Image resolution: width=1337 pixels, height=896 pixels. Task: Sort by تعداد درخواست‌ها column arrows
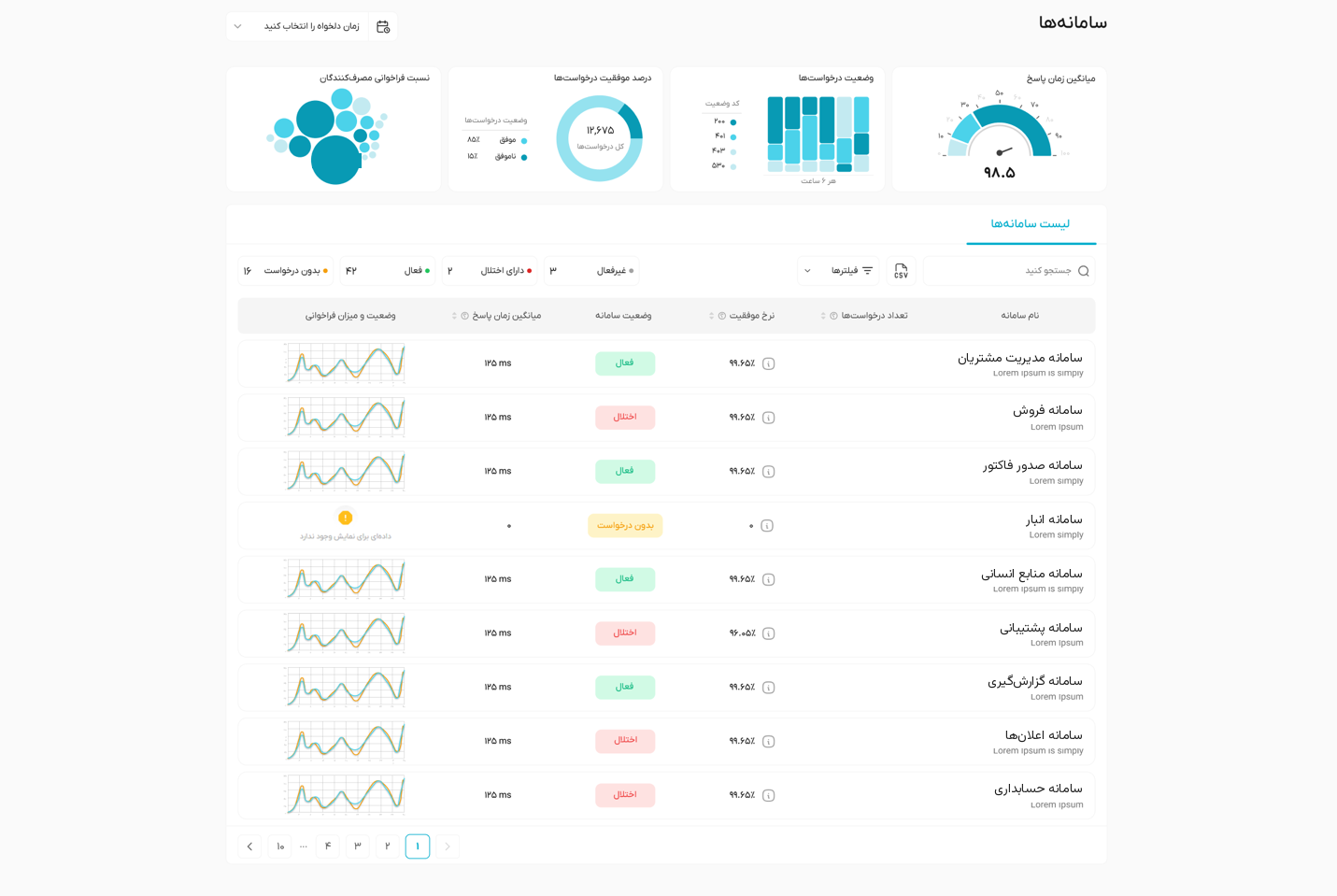click(x=823, y=316)
